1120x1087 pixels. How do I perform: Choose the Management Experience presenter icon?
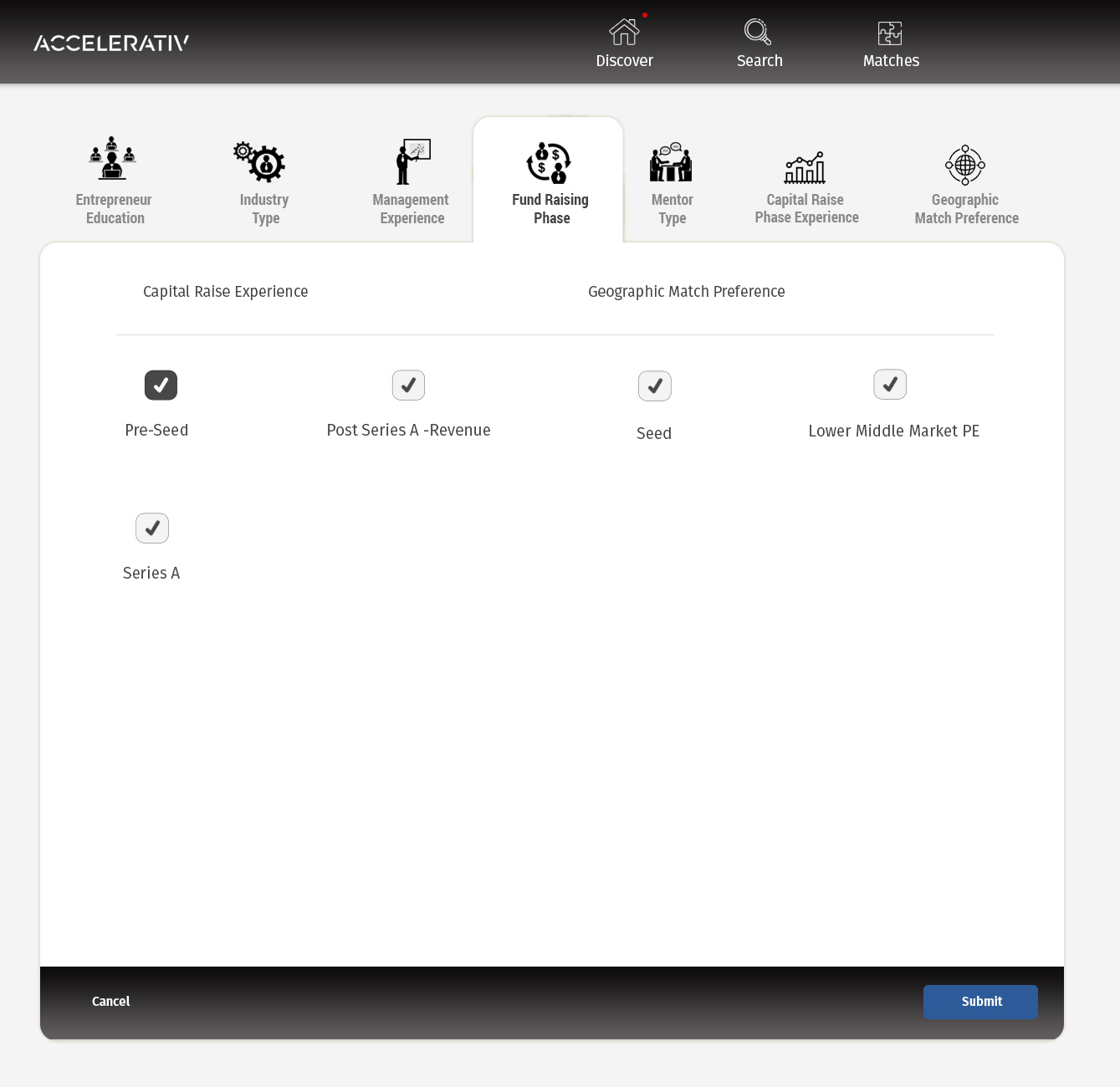[x=412, y=161]
